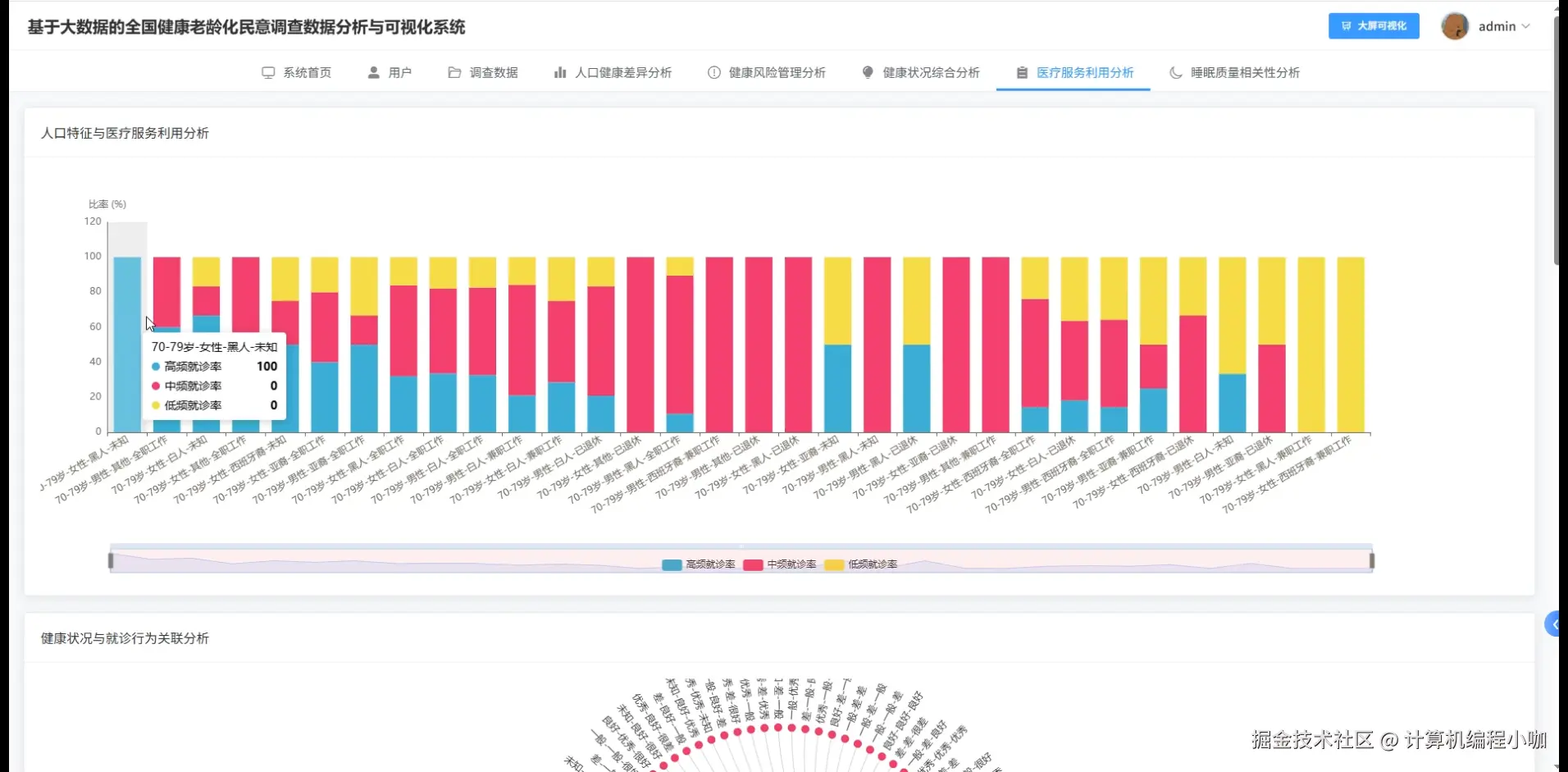This screenshot has height=772, width=1568.
Task: Toggle the 低频就诊率 legend series
Action: click(x=861, y=564)
